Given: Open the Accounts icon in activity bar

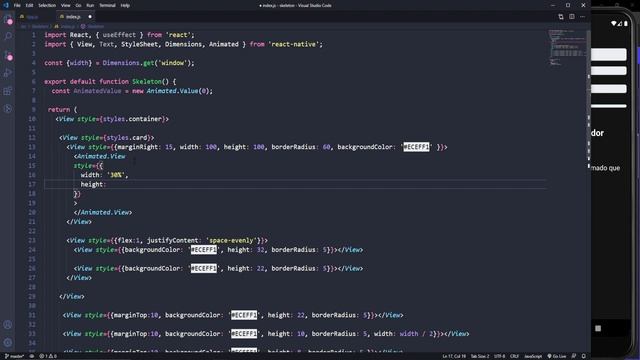Looking at the screenshot, I should coord(8,325).
